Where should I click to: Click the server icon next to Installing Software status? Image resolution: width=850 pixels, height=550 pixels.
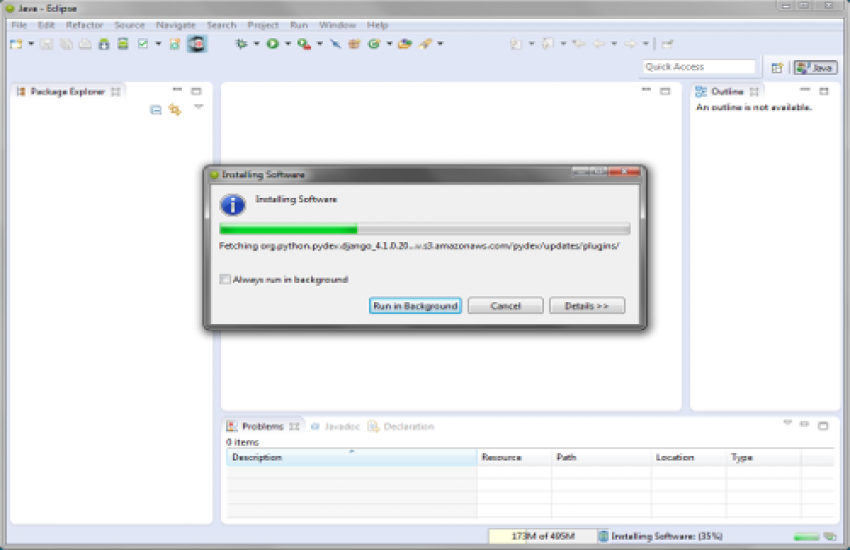click(x=603, y=536)
